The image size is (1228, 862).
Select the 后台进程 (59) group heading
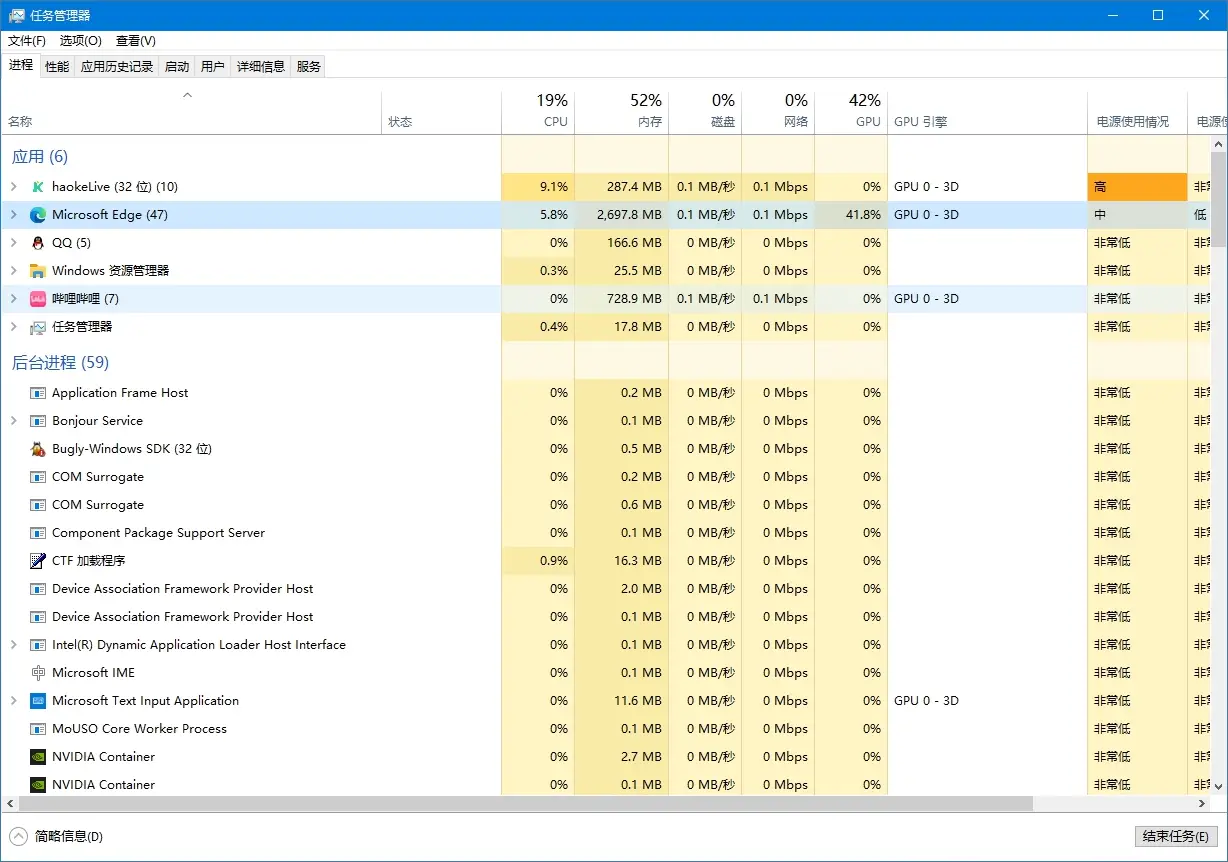60,363
